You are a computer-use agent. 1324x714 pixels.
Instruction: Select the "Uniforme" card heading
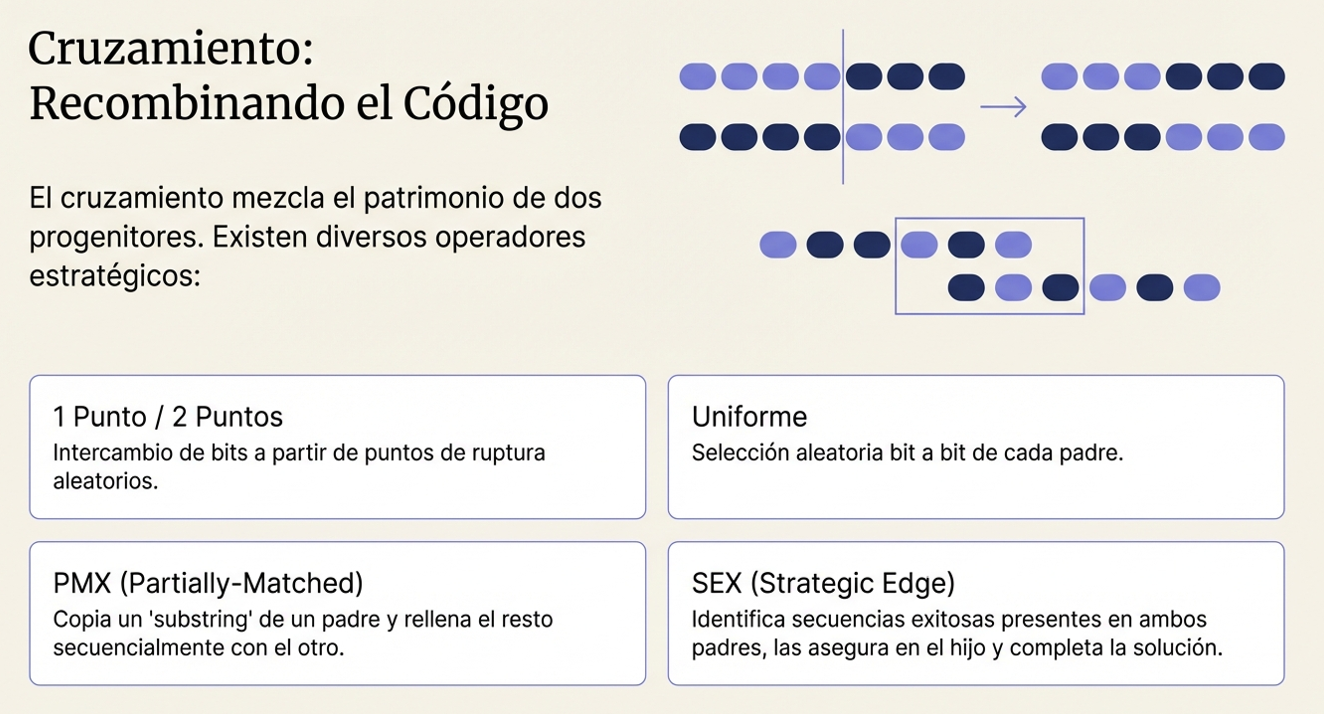(x=749, y=416)
